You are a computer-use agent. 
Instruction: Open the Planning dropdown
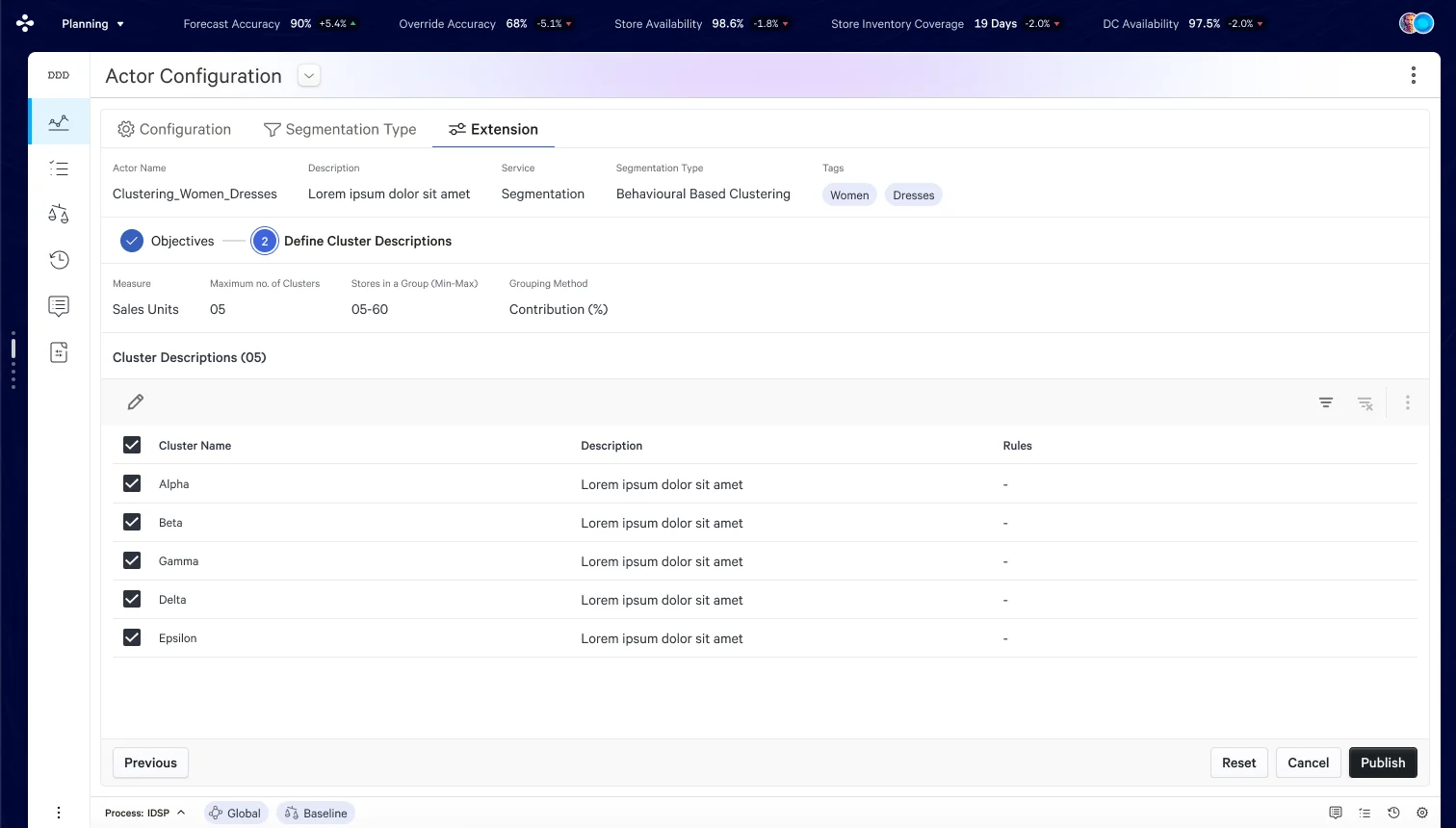tap(92, 23)
